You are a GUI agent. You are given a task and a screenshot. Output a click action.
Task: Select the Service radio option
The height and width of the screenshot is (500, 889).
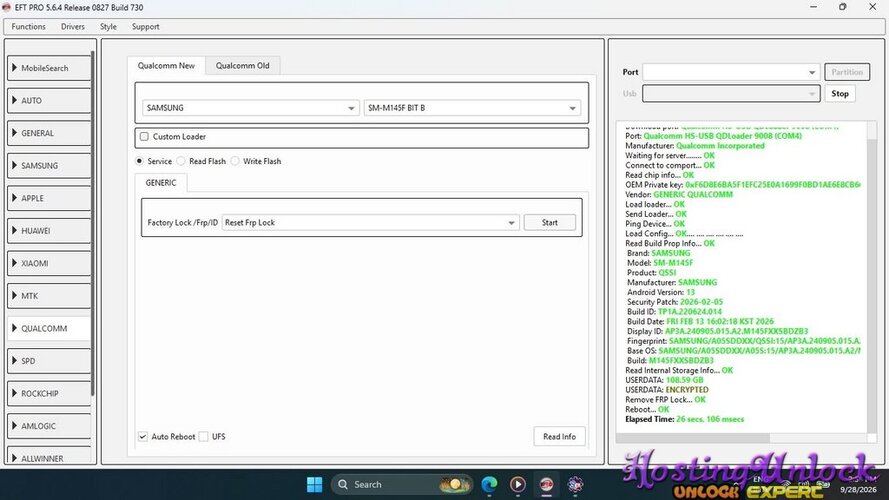(x=139, y=161)
